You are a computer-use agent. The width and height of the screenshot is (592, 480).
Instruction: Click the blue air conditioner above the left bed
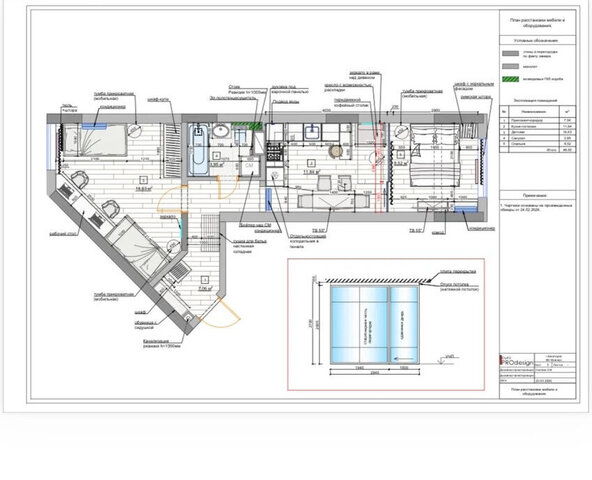coord(94,127)
